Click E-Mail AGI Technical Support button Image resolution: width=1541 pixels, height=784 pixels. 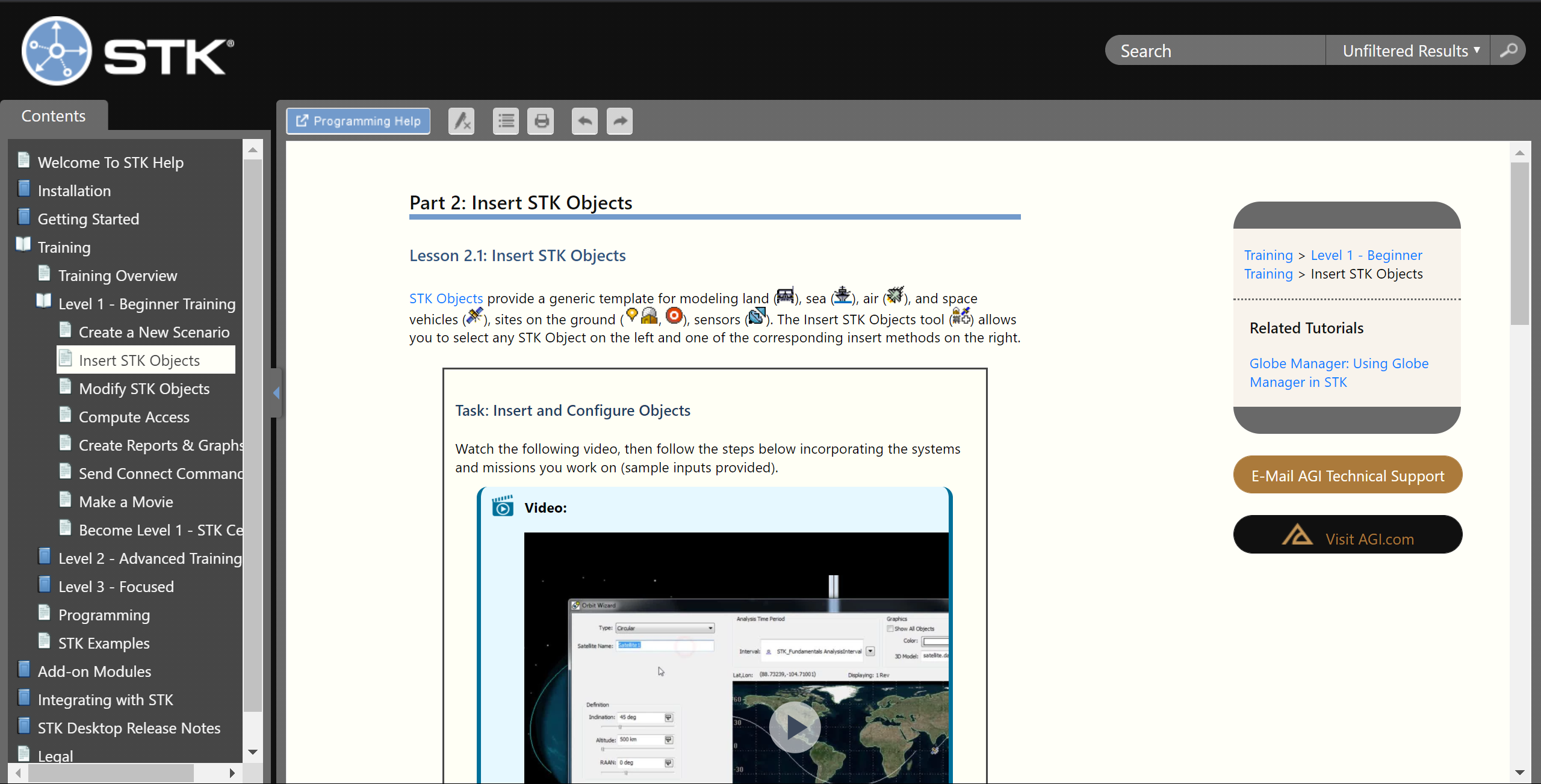[x=1348, y=475]
